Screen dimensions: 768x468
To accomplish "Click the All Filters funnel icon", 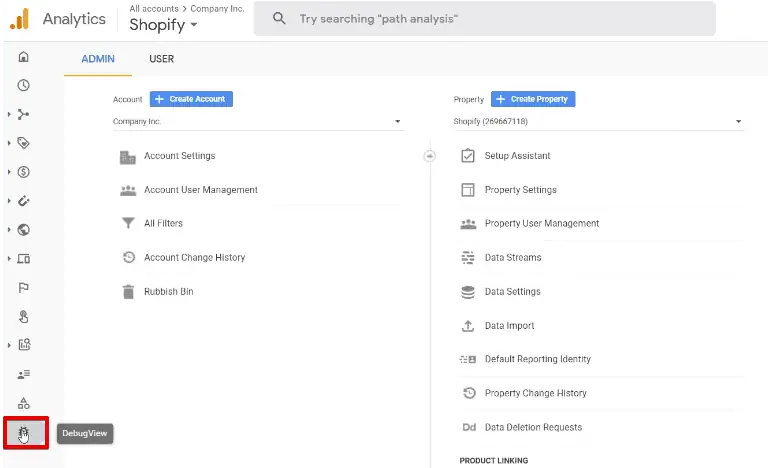I will coord(128,223).
